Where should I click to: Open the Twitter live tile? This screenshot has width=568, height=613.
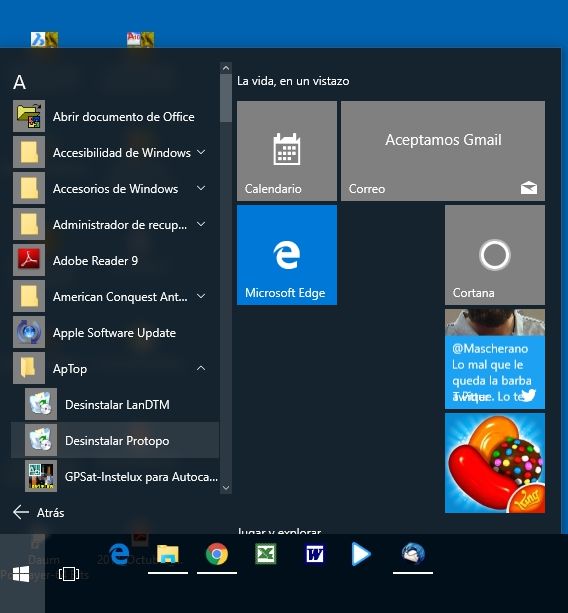click(495, 359)
